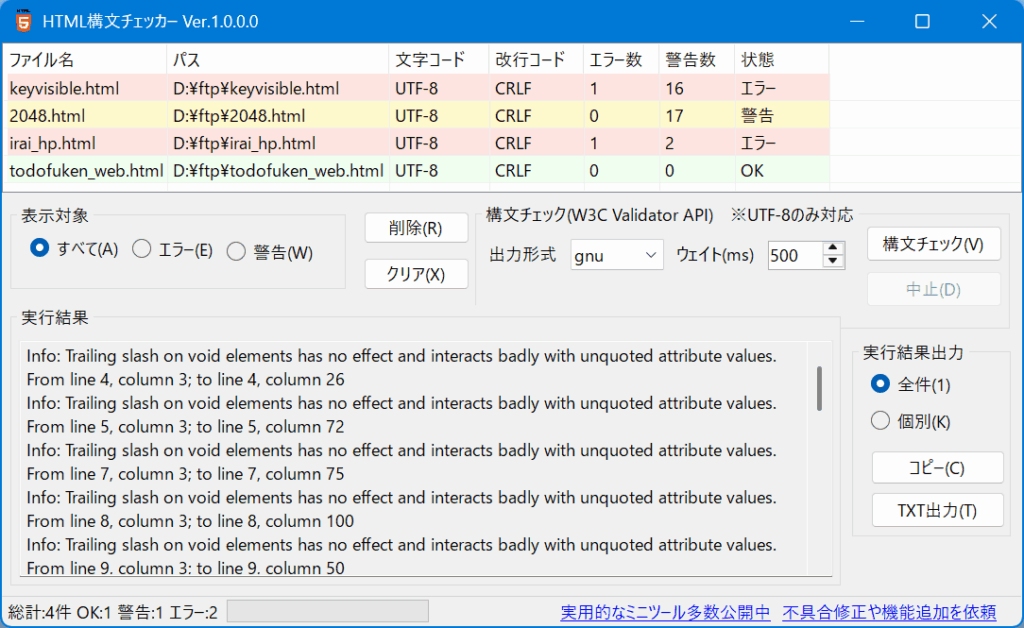Start validation with 構文チェック(V) button
Image resolution: width=1024 pixels, height=628 pixels.
click(x=933, y=243)
